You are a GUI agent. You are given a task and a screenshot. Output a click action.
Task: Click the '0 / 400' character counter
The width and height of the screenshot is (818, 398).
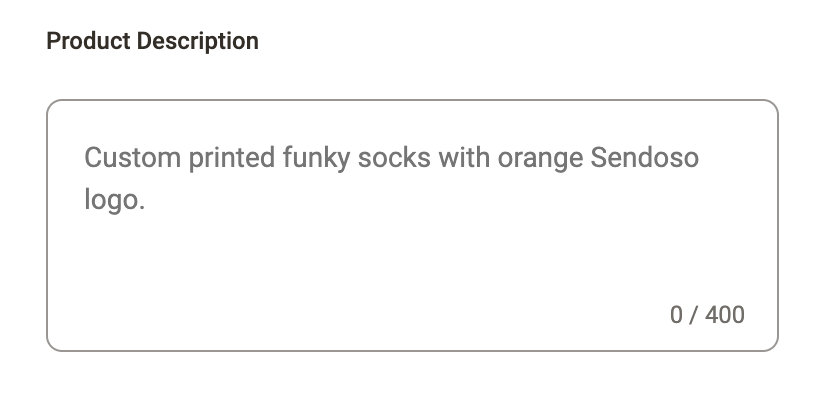tap(707, 315)
